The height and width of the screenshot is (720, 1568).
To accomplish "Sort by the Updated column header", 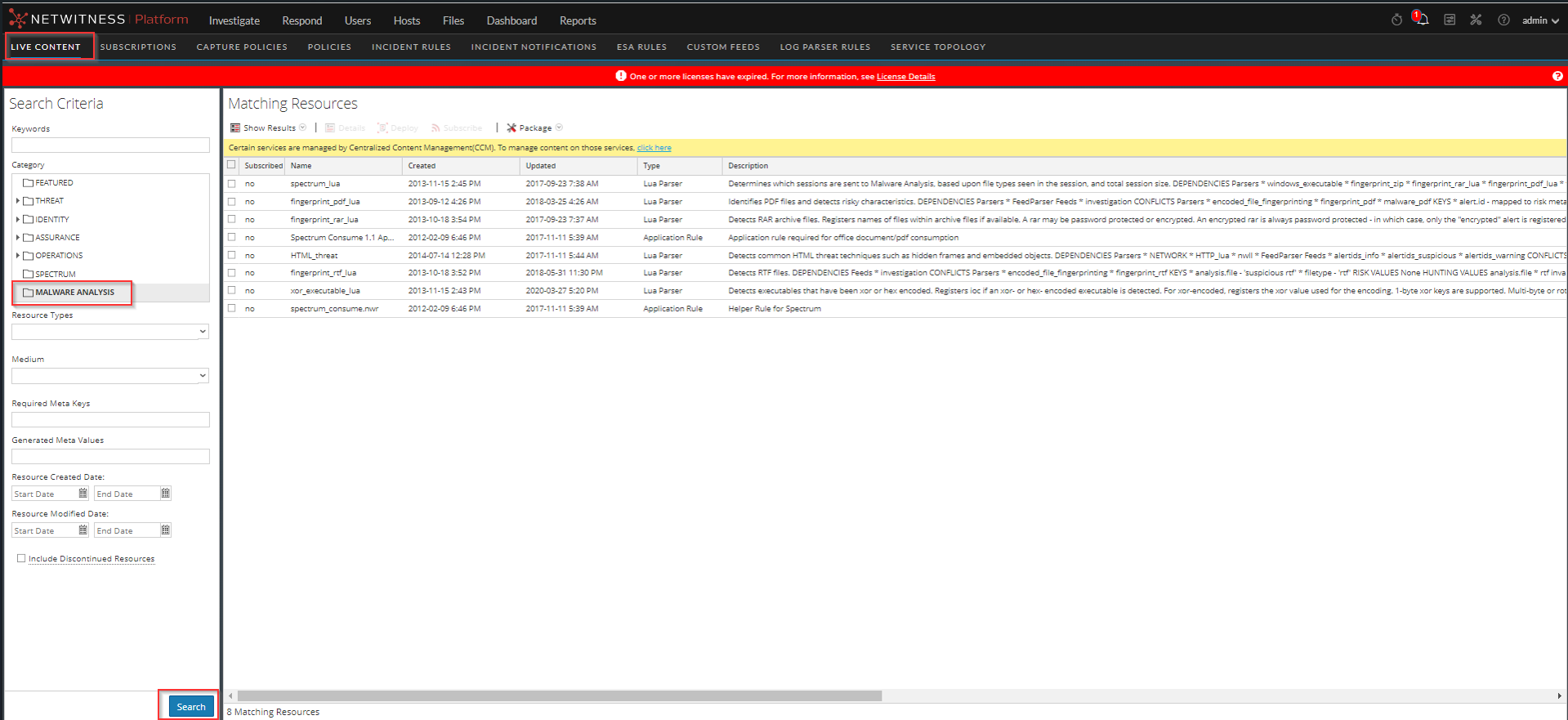I will pyautogui.click(x=579, y=165).
